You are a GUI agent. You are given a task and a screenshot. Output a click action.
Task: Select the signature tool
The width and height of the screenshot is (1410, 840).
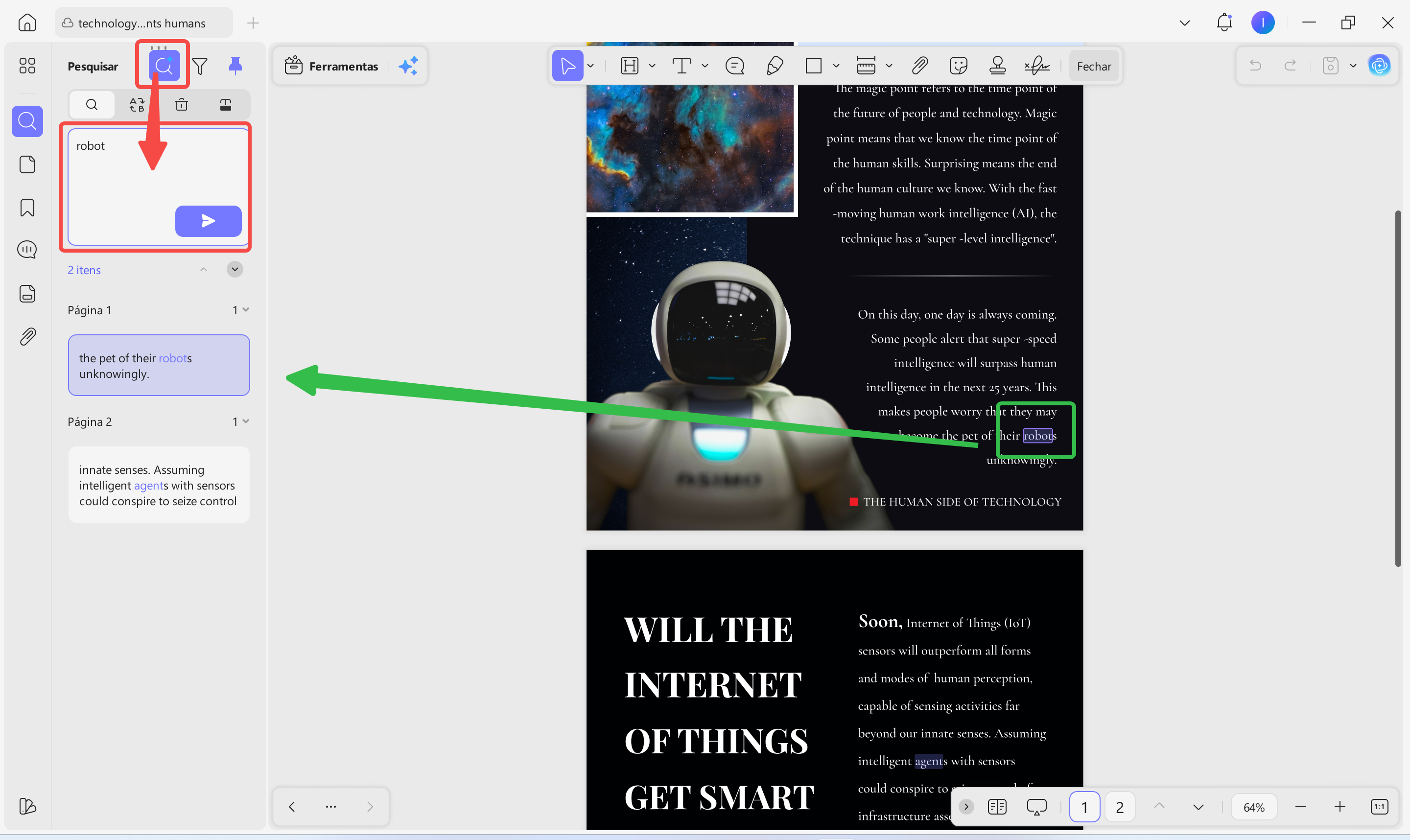(1036, 66)
